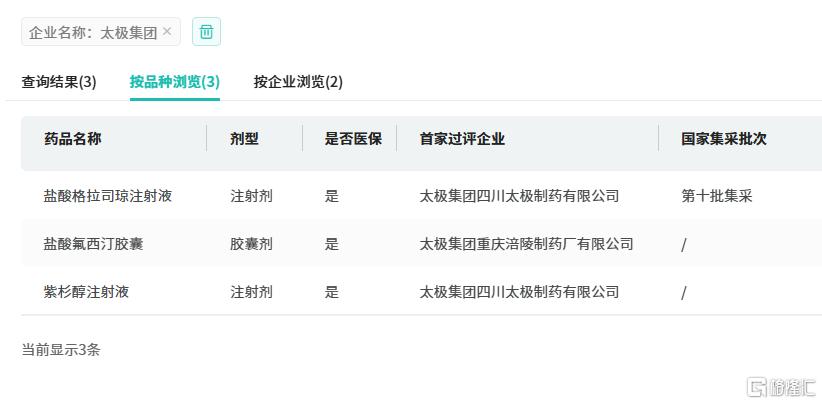822x404 pixels.
Task: Click the 是否医保 column header
Action: (x=353, y=139)
